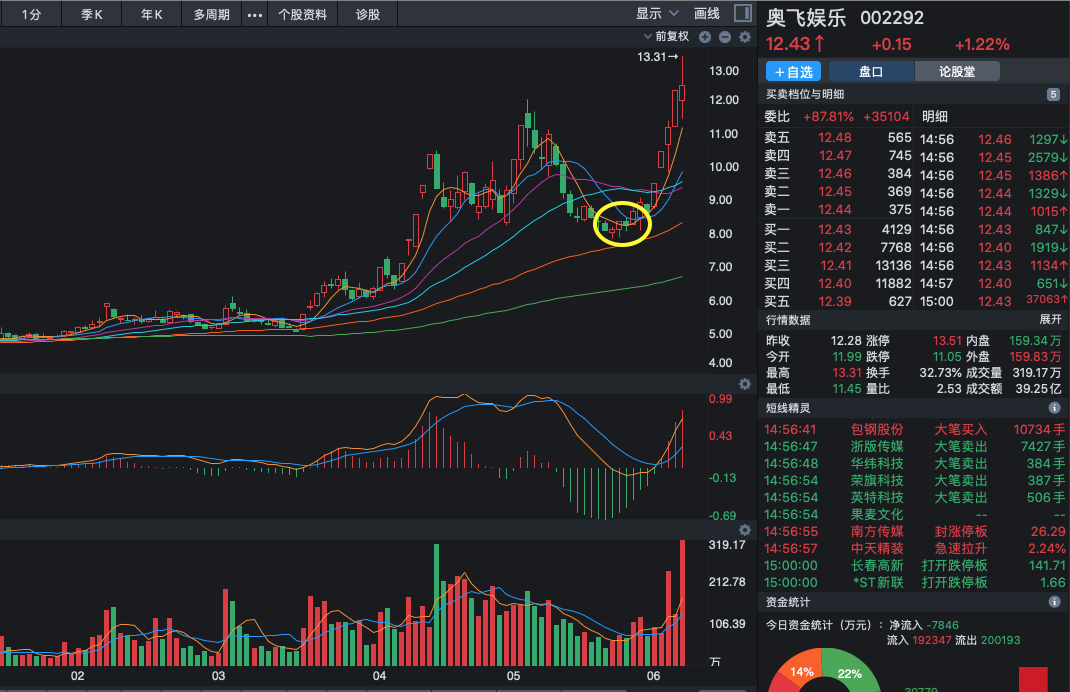Switch to 论股堂 tab
Image resolution: width=1070 pixels, height=692 pixels.
coord(957,72)
